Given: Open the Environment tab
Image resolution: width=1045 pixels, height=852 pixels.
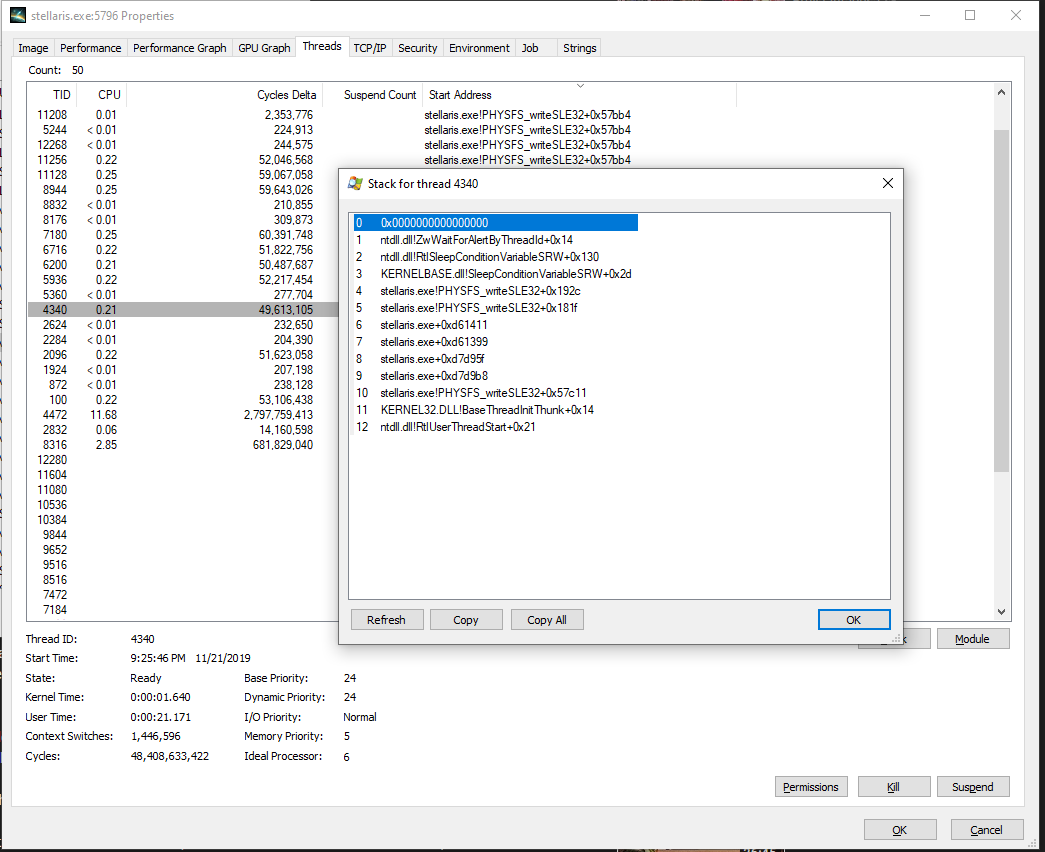Looking at the screenshot, I should pos(479,48).
